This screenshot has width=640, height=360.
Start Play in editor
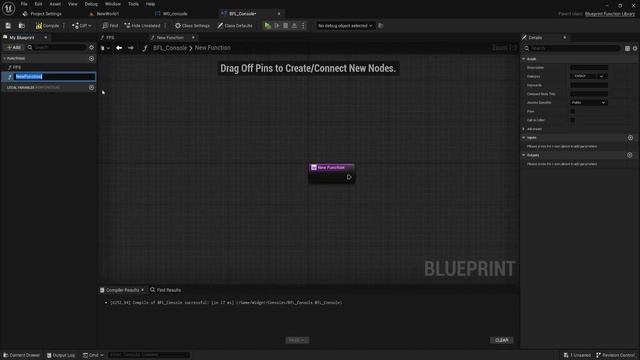pos(267,26)
